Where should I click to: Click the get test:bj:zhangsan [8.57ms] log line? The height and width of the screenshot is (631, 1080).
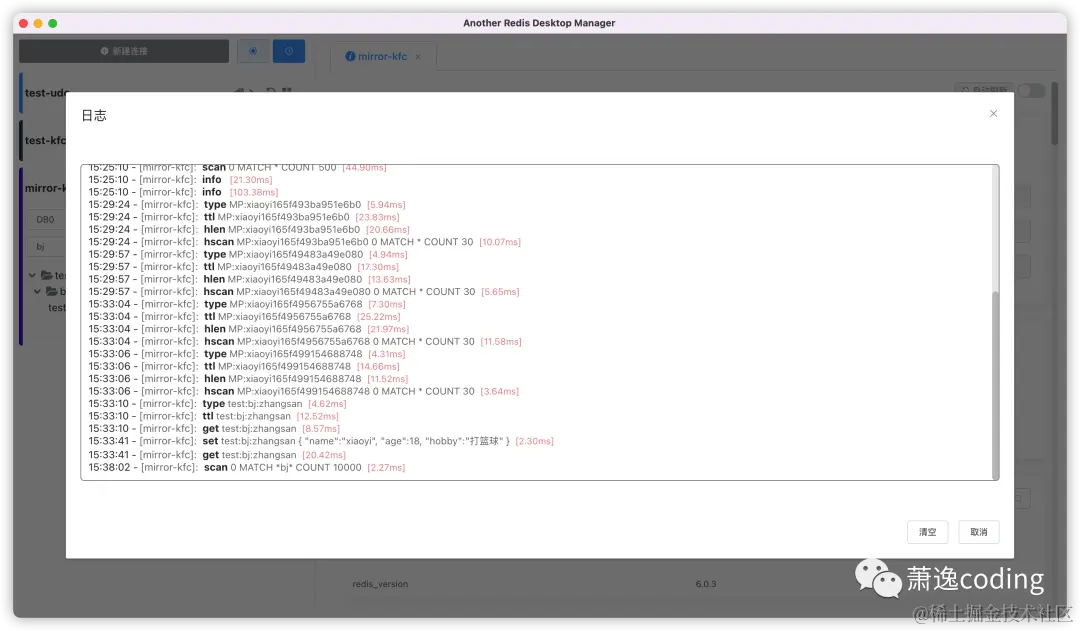tap(214, 429)
